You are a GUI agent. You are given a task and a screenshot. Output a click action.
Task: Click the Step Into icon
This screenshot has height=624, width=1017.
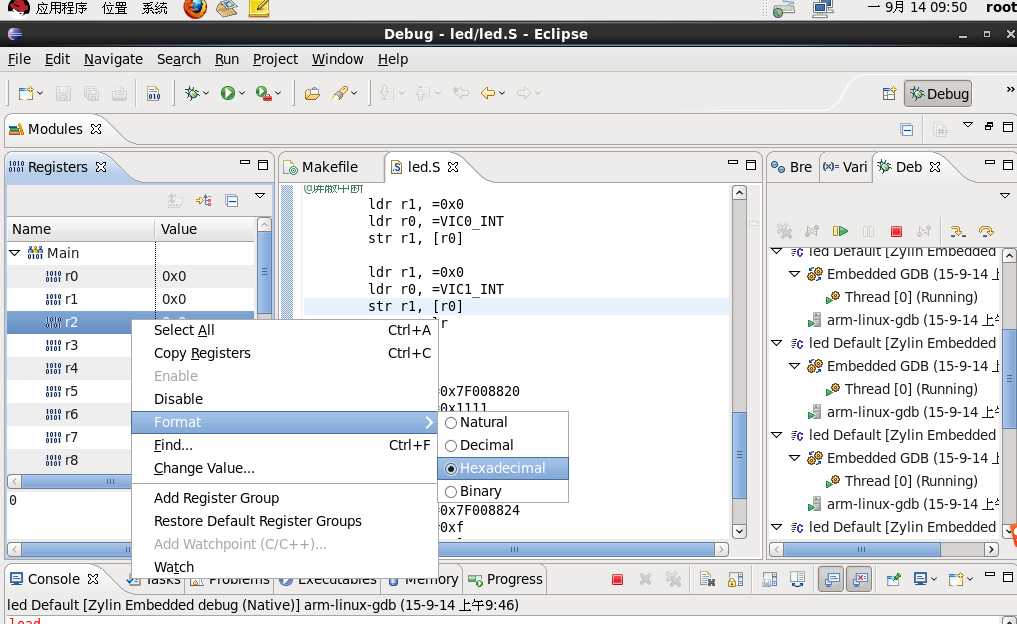[957, 231]
